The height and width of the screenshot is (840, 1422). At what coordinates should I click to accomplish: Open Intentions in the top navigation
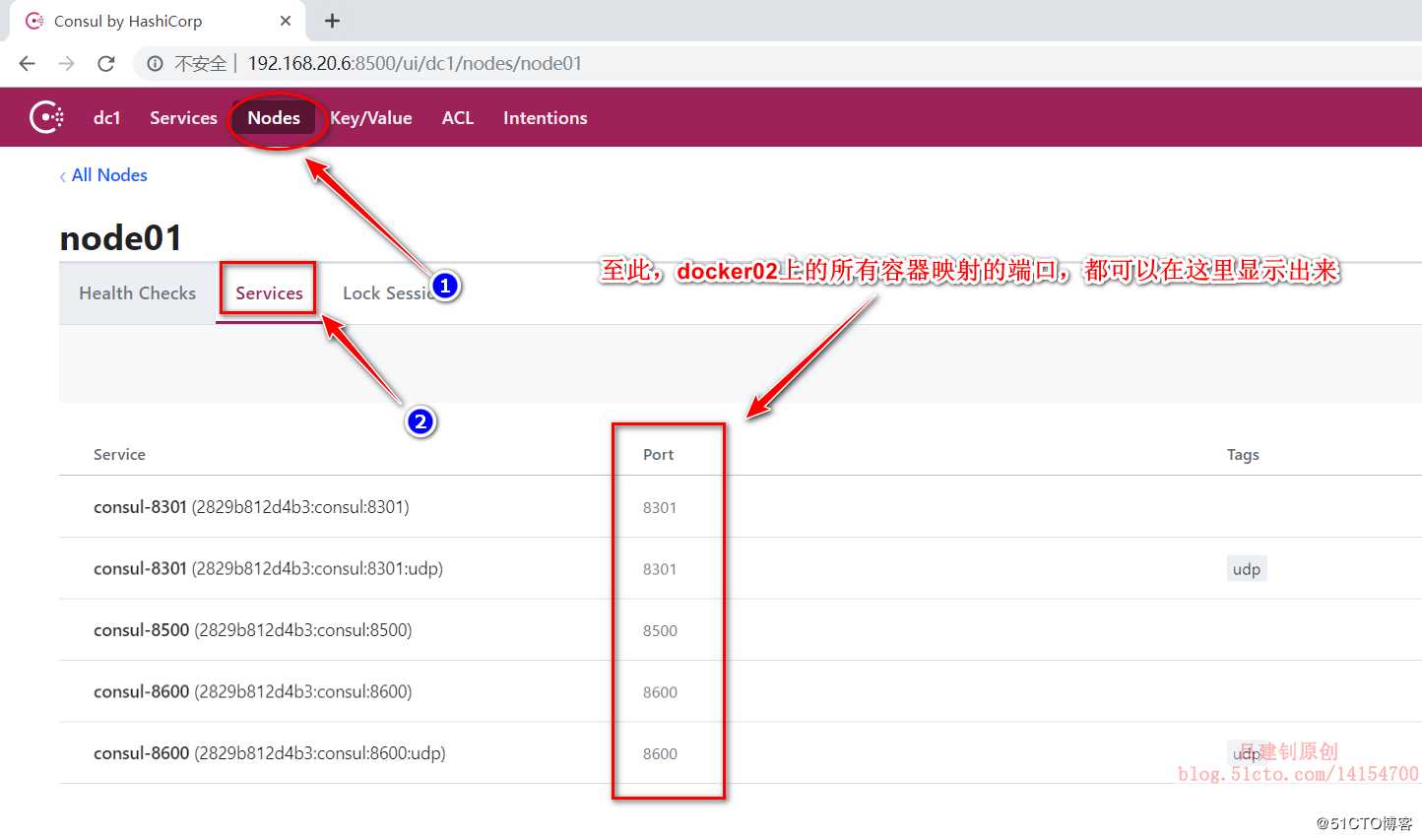(546, 117)
